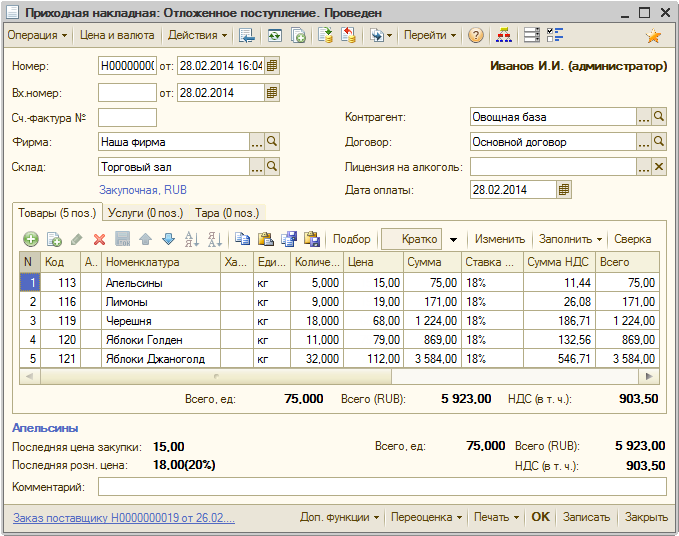Open the Операция dropdown menu

point(37,35)
